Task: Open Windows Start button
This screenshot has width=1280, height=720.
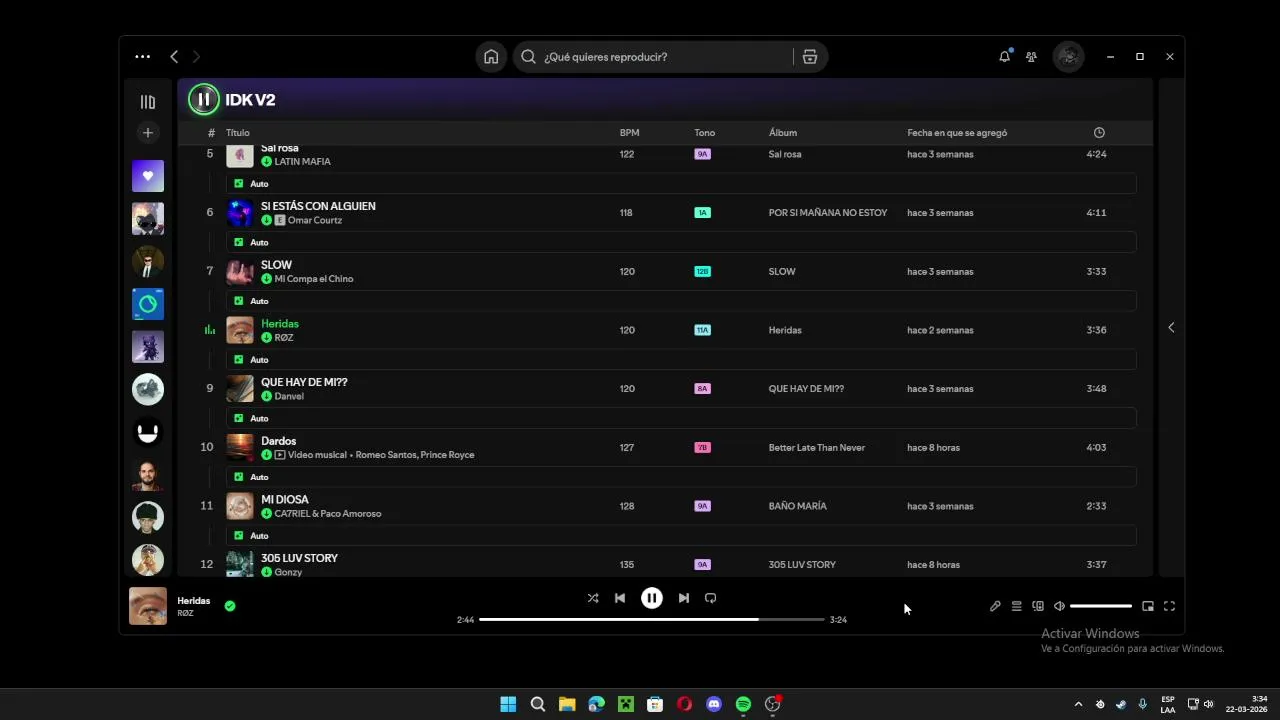Action: [508, 704]
